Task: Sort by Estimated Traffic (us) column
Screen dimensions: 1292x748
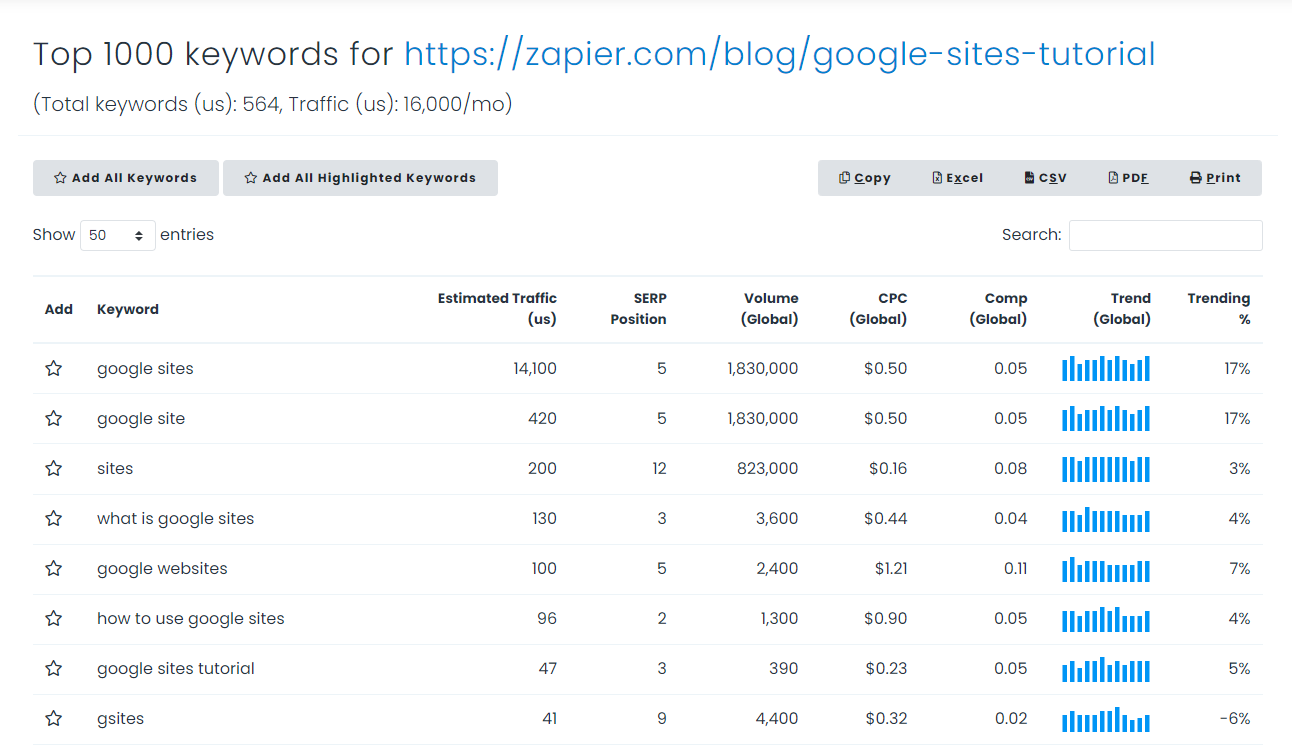Action: pos(497,309)
